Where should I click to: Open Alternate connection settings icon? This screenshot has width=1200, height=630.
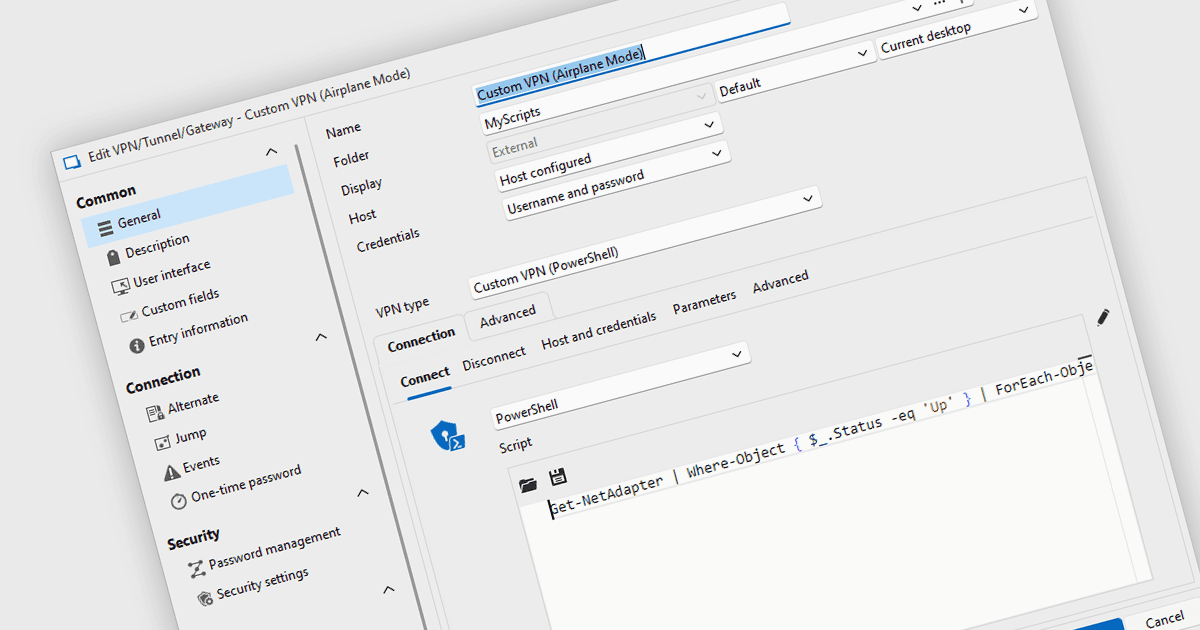154,412
